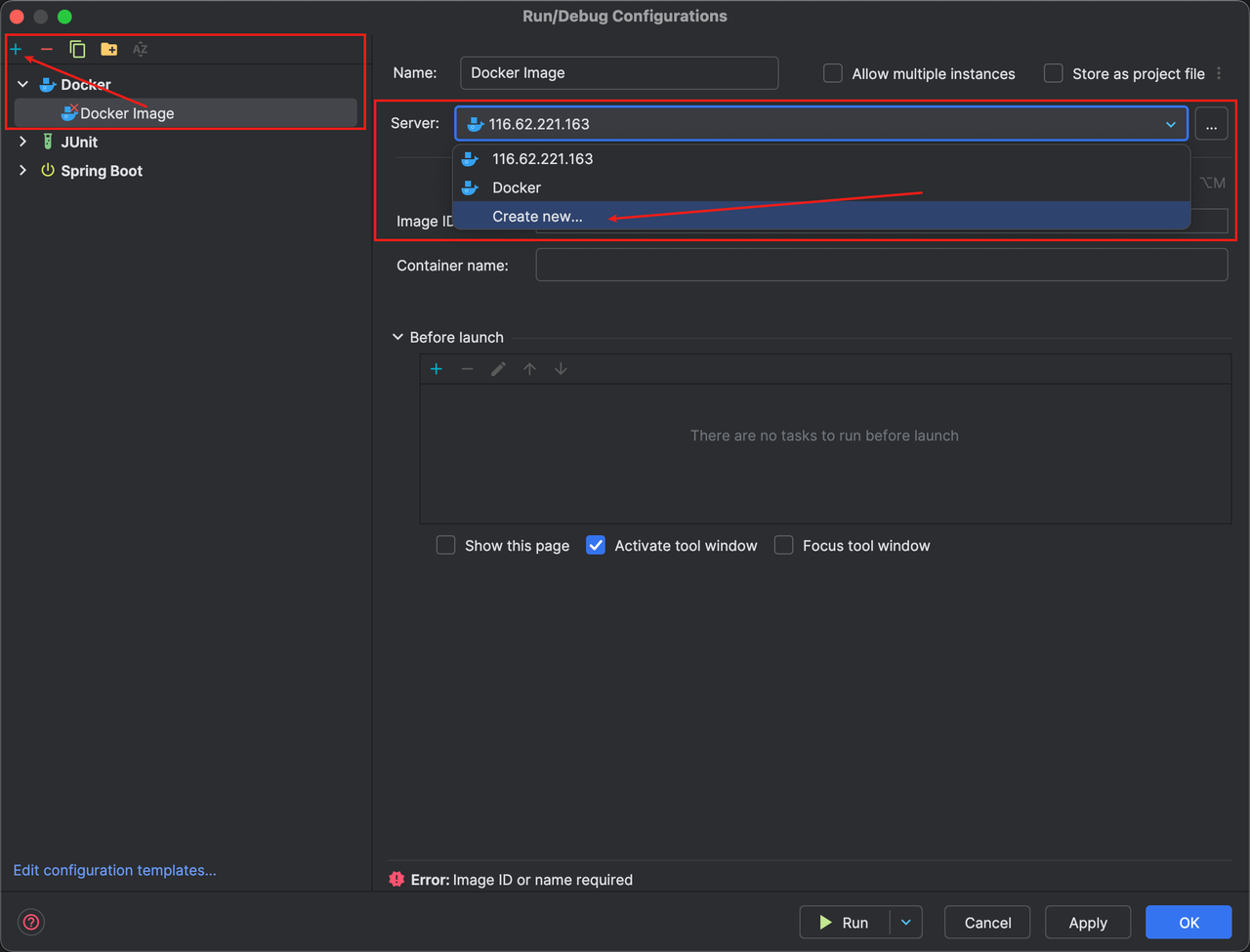The image size is (1250, 952).
Task: Collapse the Before launch section
Action: 397,337
